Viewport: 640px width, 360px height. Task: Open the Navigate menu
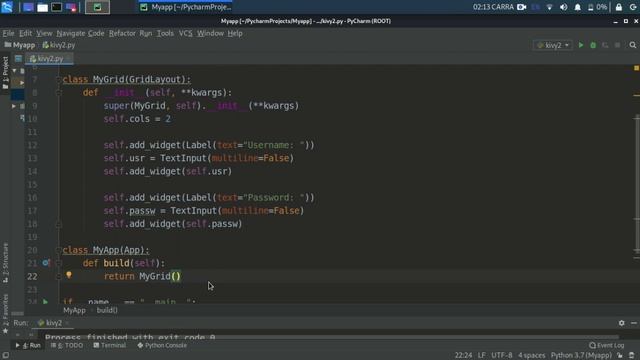[x=71, y=33]
